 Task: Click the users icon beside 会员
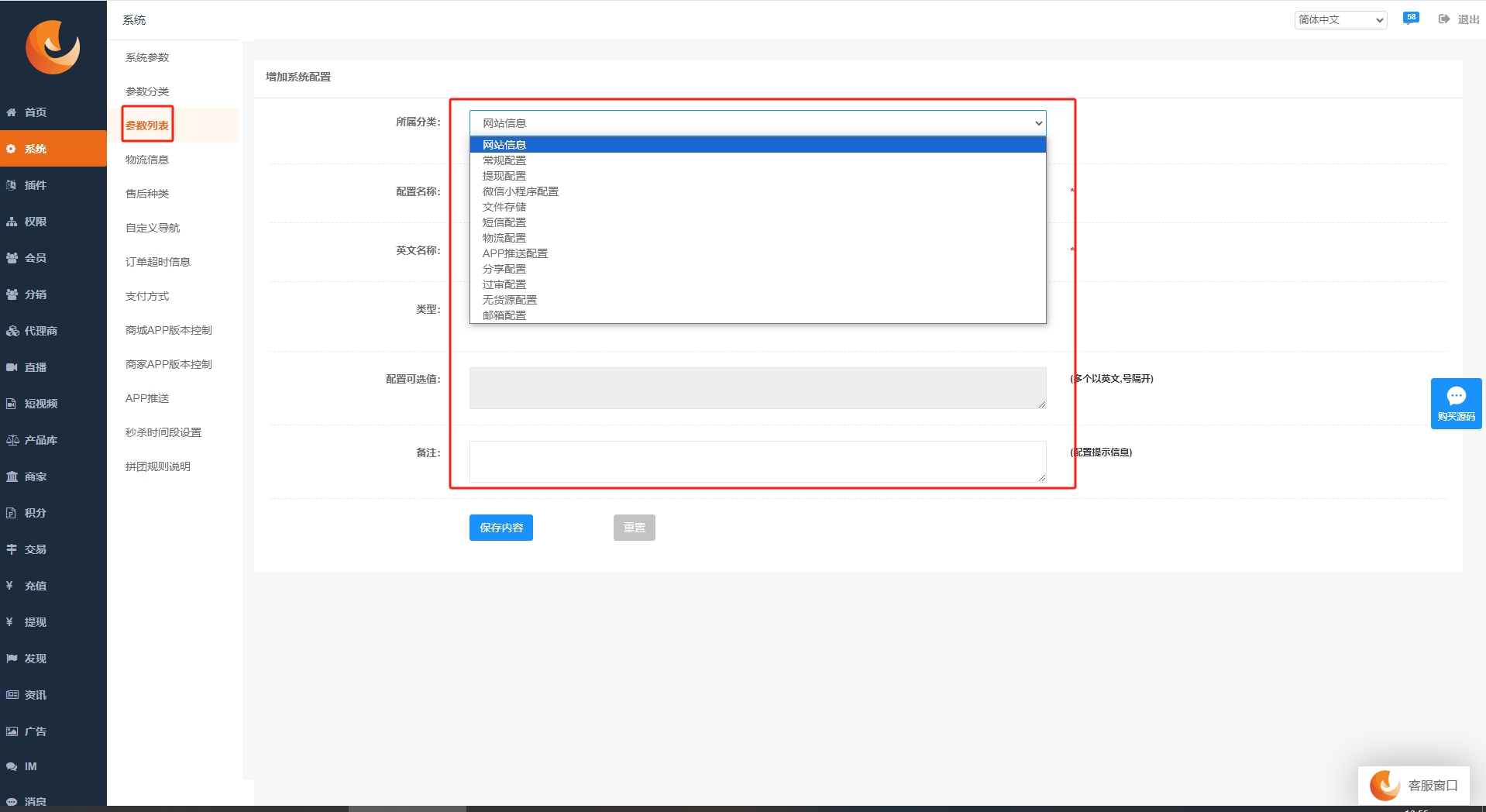tap(12, 258)
